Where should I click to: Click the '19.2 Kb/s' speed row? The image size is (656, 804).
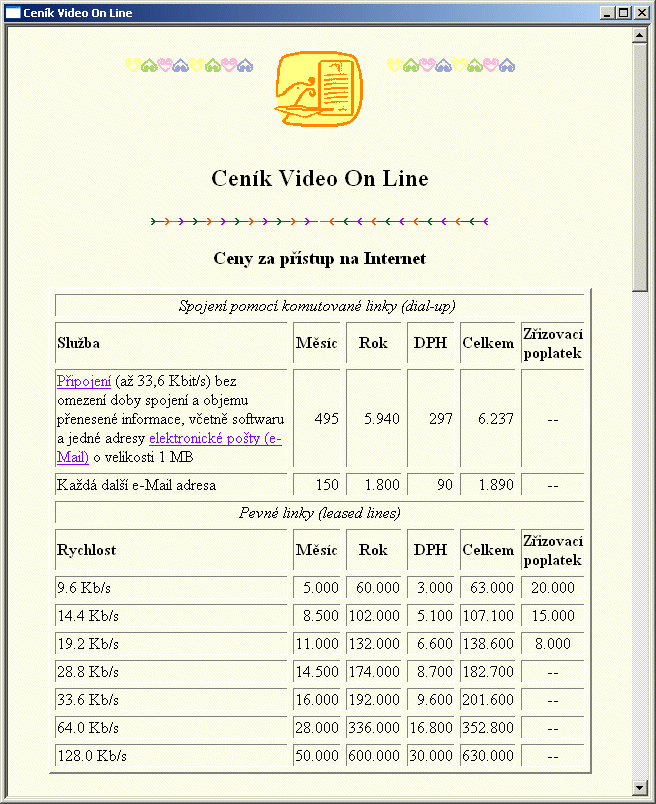click(x=171, y=644)
